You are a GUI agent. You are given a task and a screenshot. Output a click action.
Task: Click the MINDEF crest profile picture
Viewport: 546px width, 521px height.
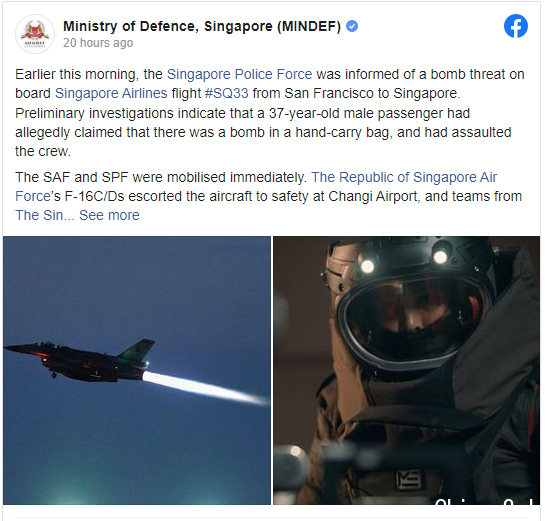point(35,34)
